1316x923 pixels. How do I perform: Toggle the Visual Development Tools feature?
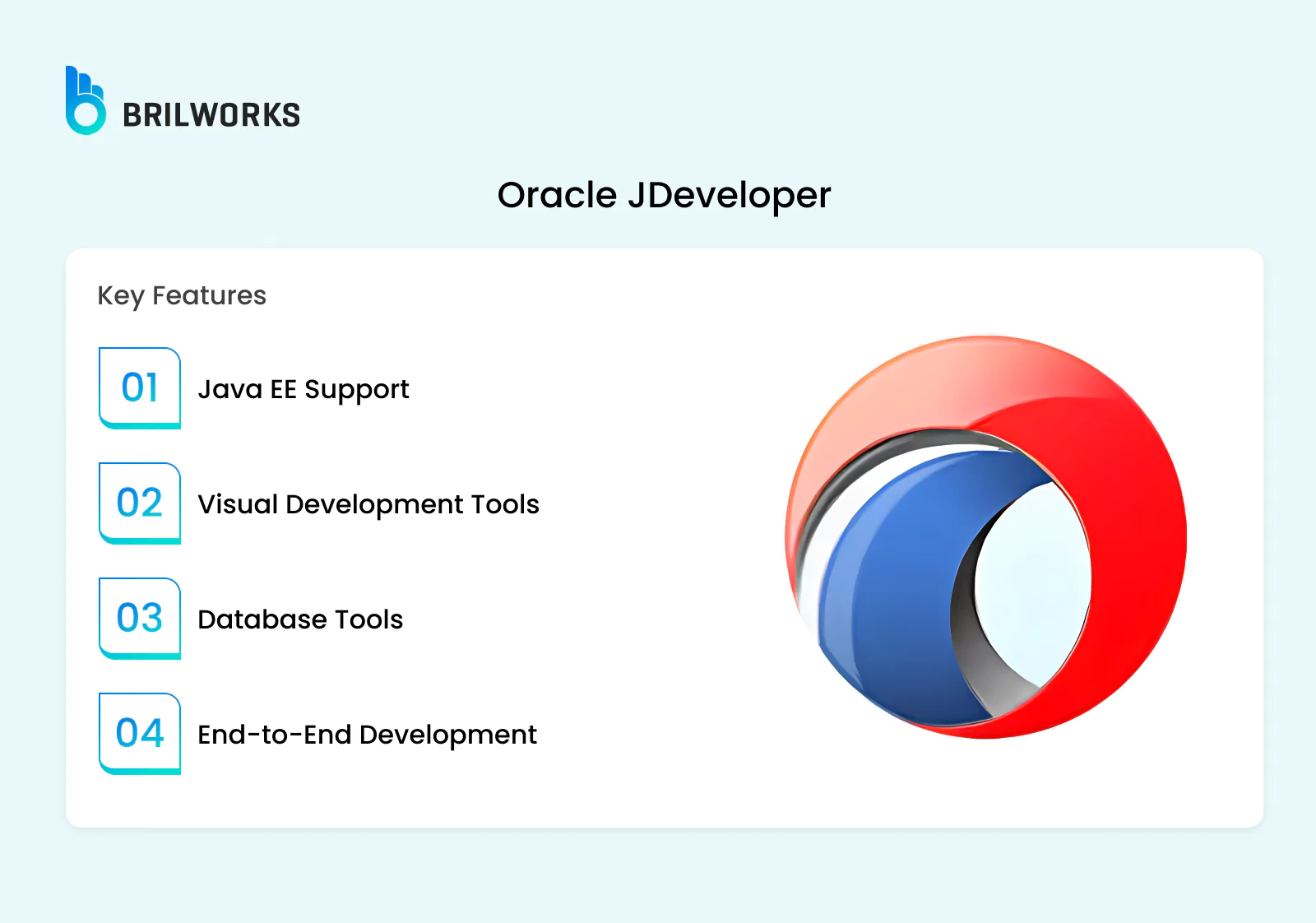pyautogui.click(x=368, y=504)
